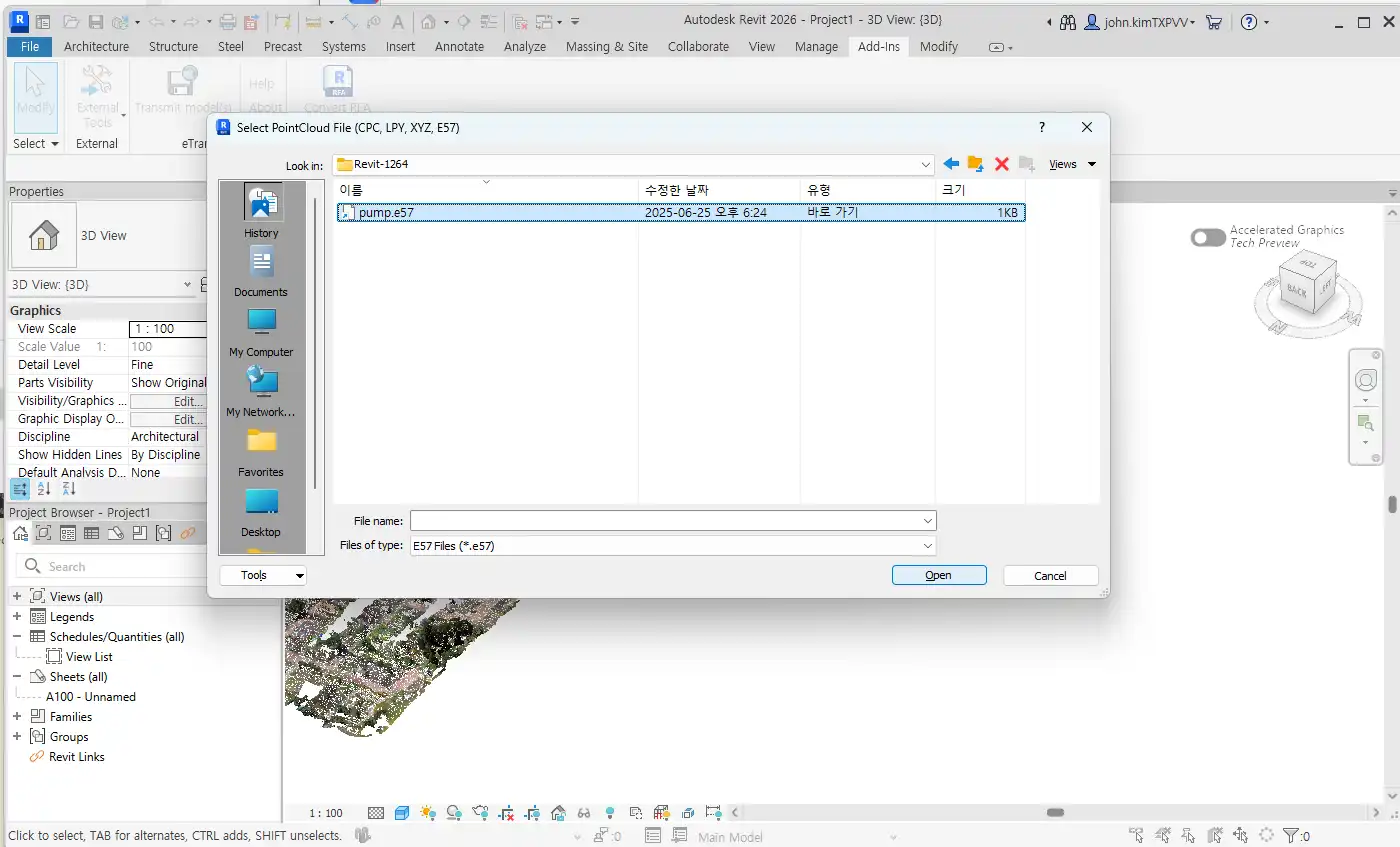The image size is (1400, 847).
Task: Click the Cancel button in dialog
Action: [1050, 575]
